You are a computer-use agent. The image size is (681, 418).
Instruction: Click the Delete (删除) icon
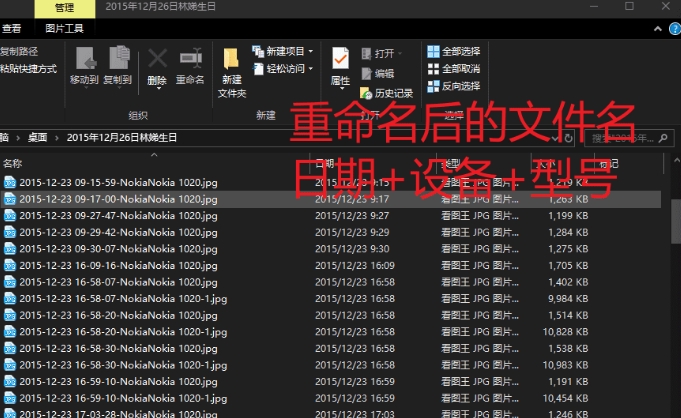pyautogui.click(x=157, y=66)
